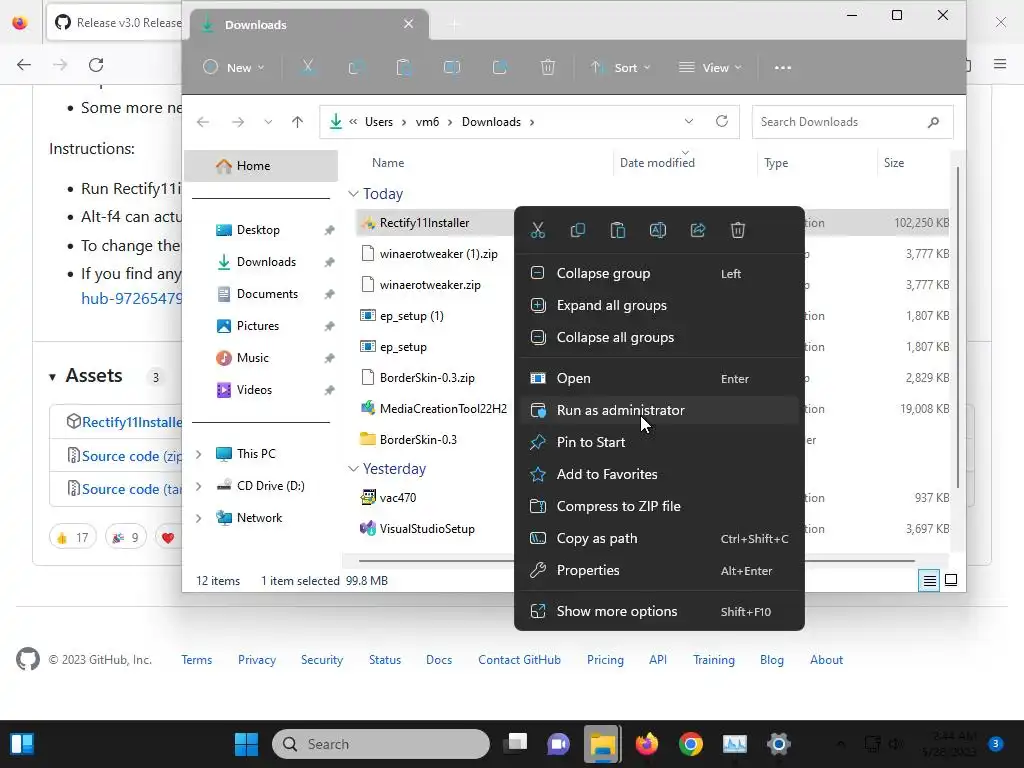Click the Paste icon in the context menu
This screenshot has height=768, width=1024.
(618, 230)
